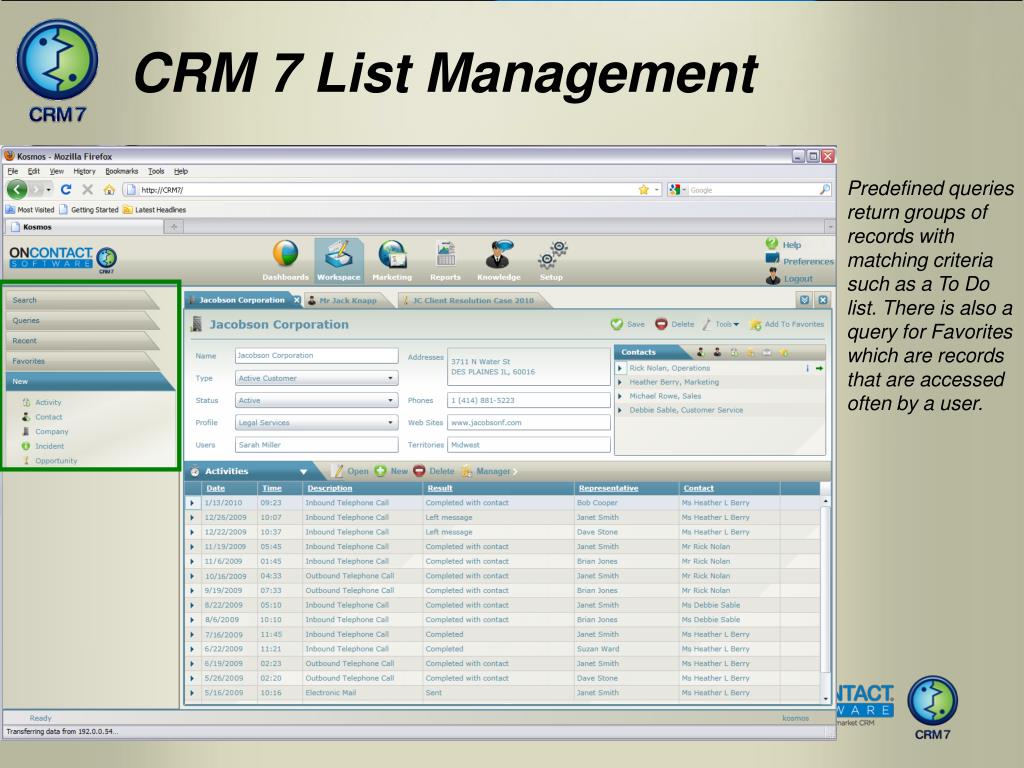The width and height of the screenshot is (1024, 768).
Task: Click the Phones field
Action: (528, 400)
